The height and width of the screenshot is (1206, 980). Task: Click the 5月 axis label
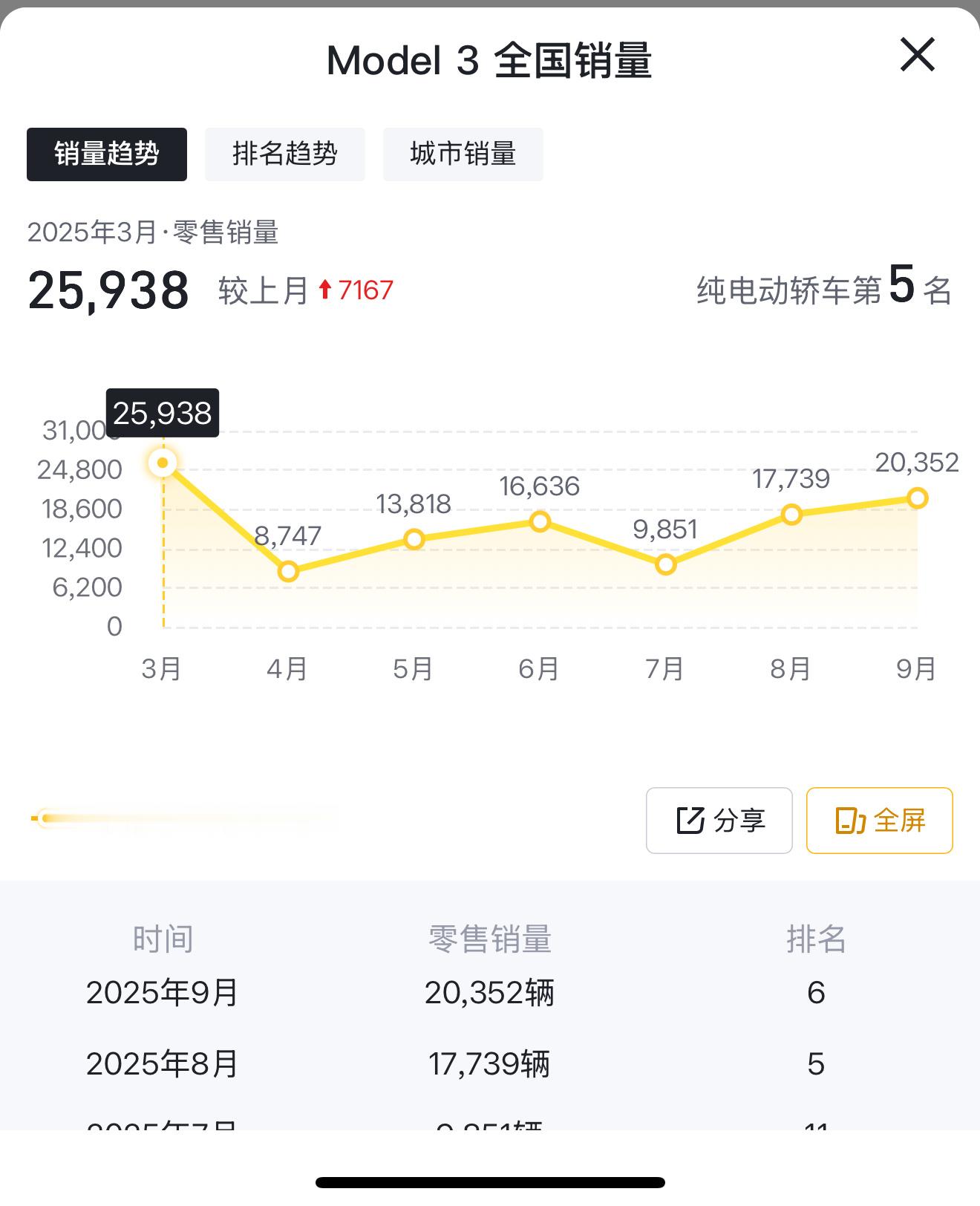[x=414, y=669]
